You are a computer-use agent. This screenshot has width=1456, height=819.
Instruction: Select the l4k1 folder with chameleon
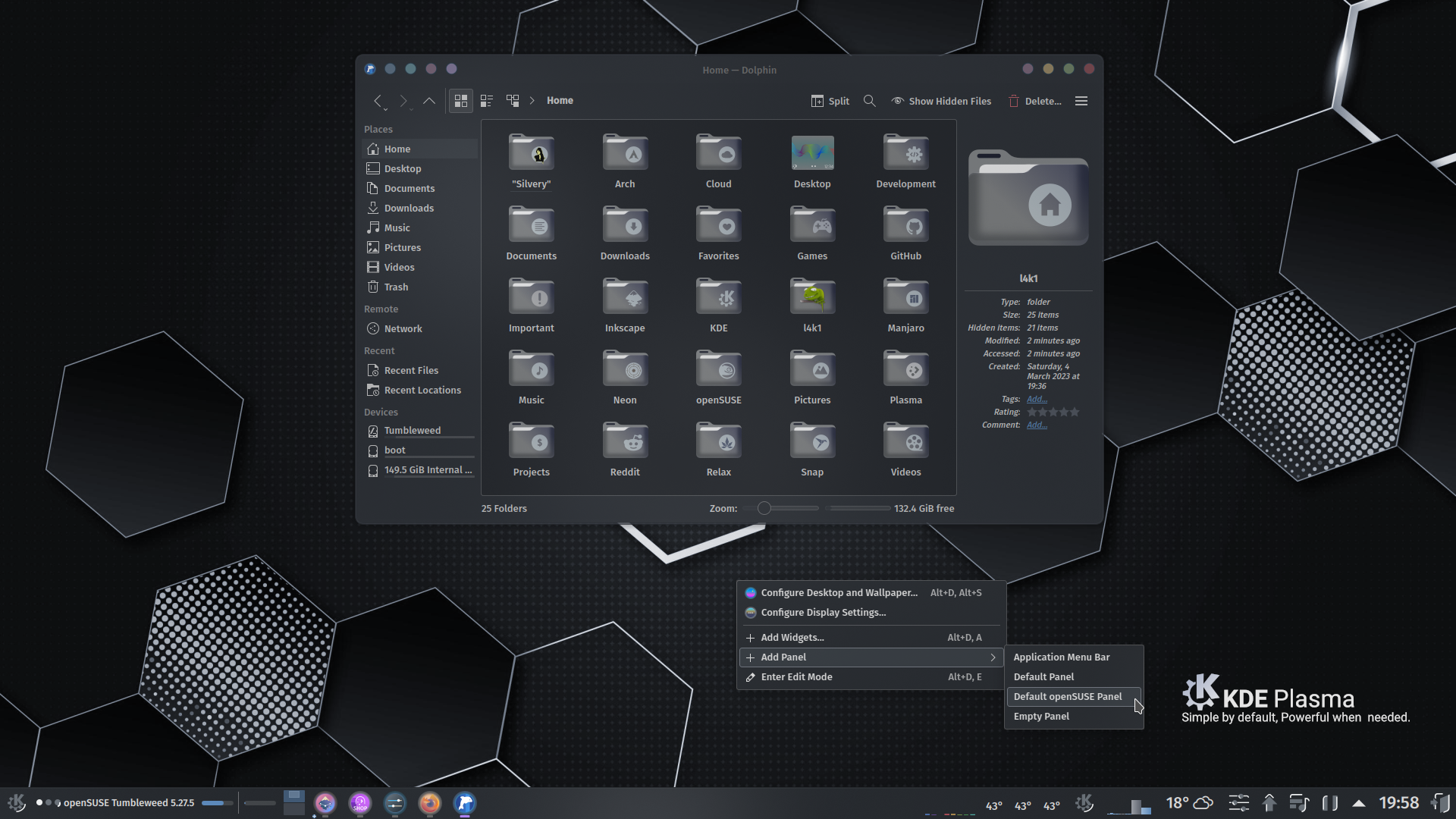[812, 306]
